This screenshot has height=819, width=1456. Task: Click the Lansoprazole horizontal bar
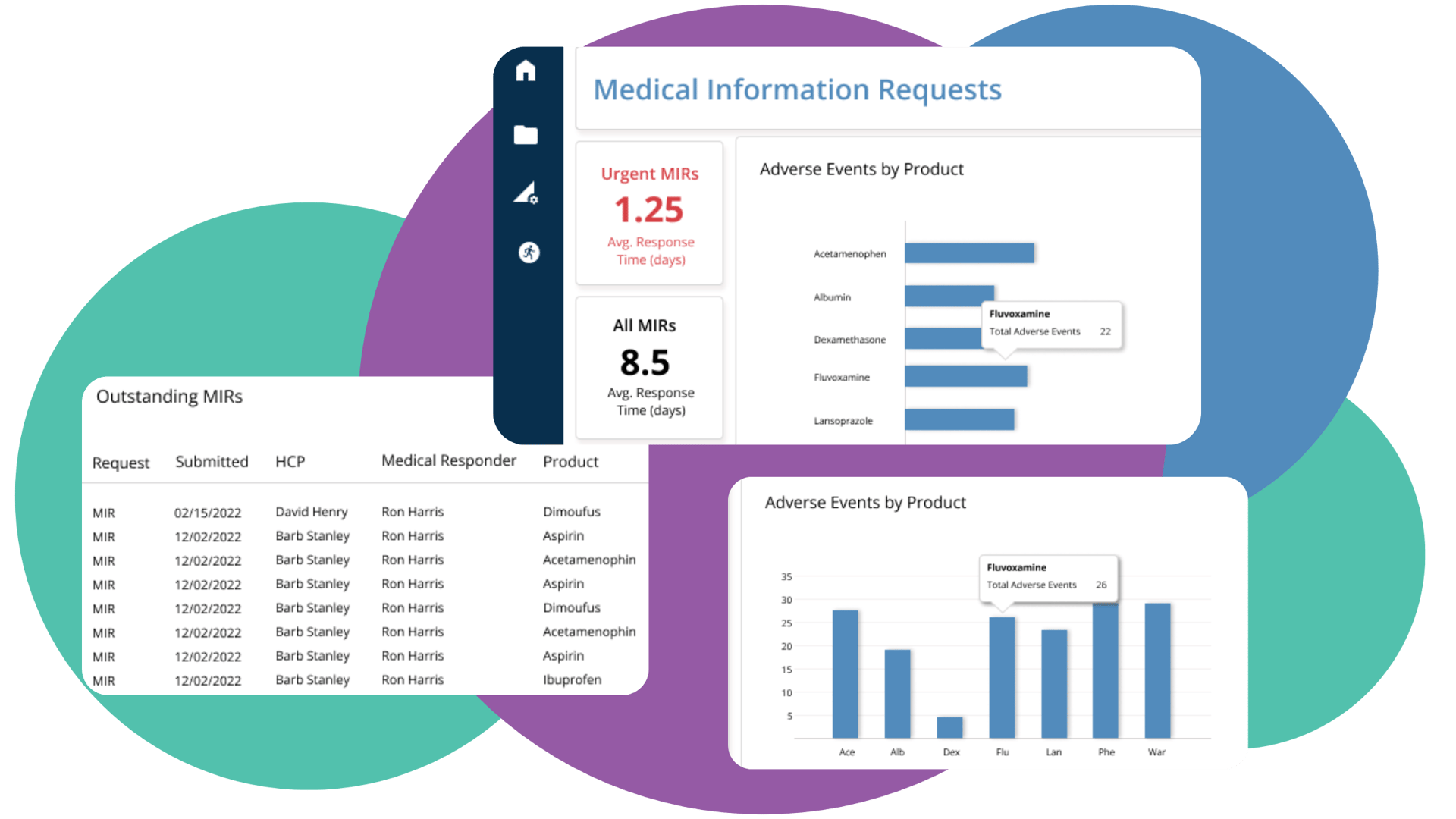coord(959,419)
